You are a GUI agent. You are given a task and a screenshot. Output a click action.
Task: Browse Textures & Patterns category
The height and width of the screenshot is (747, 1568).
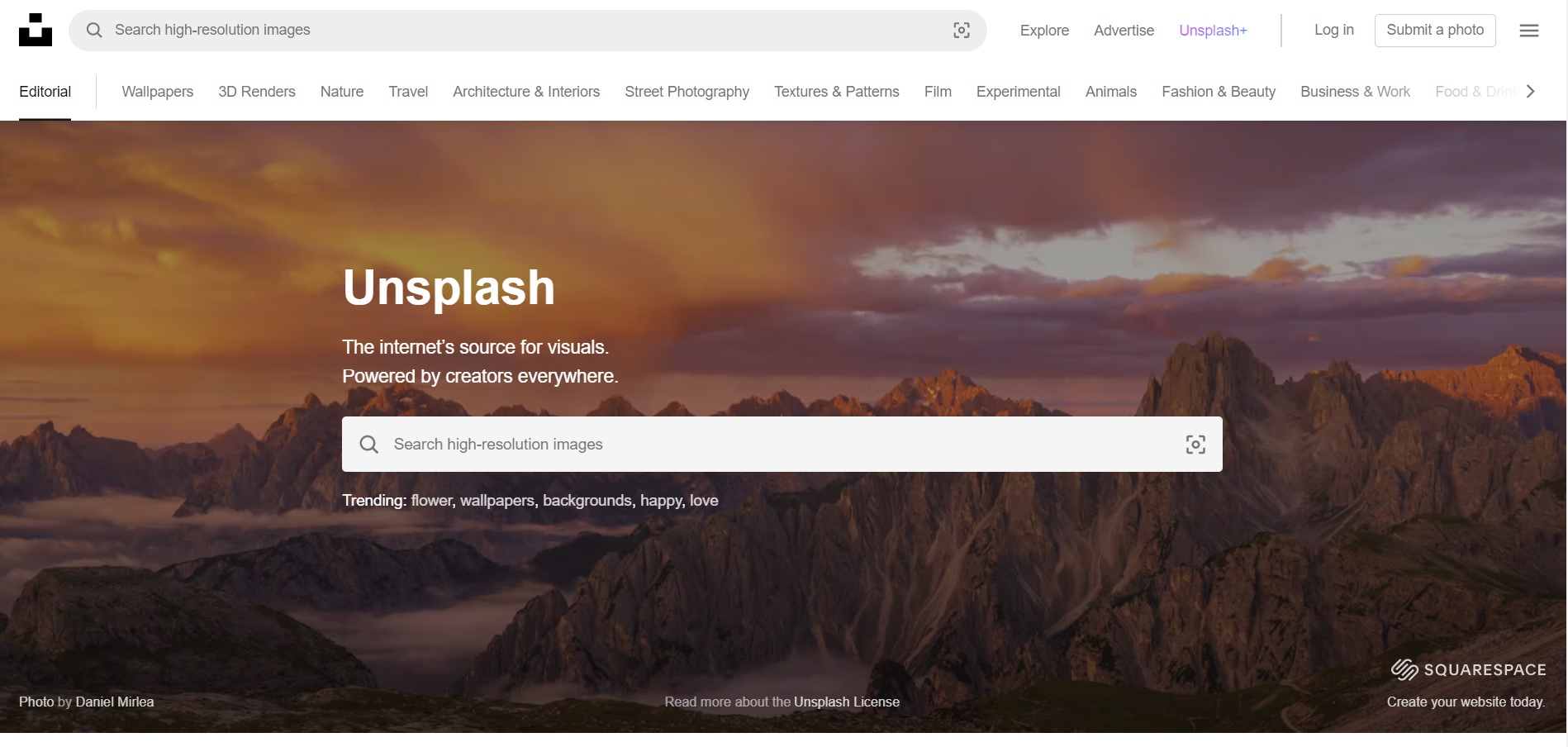[x=837, y=92]
